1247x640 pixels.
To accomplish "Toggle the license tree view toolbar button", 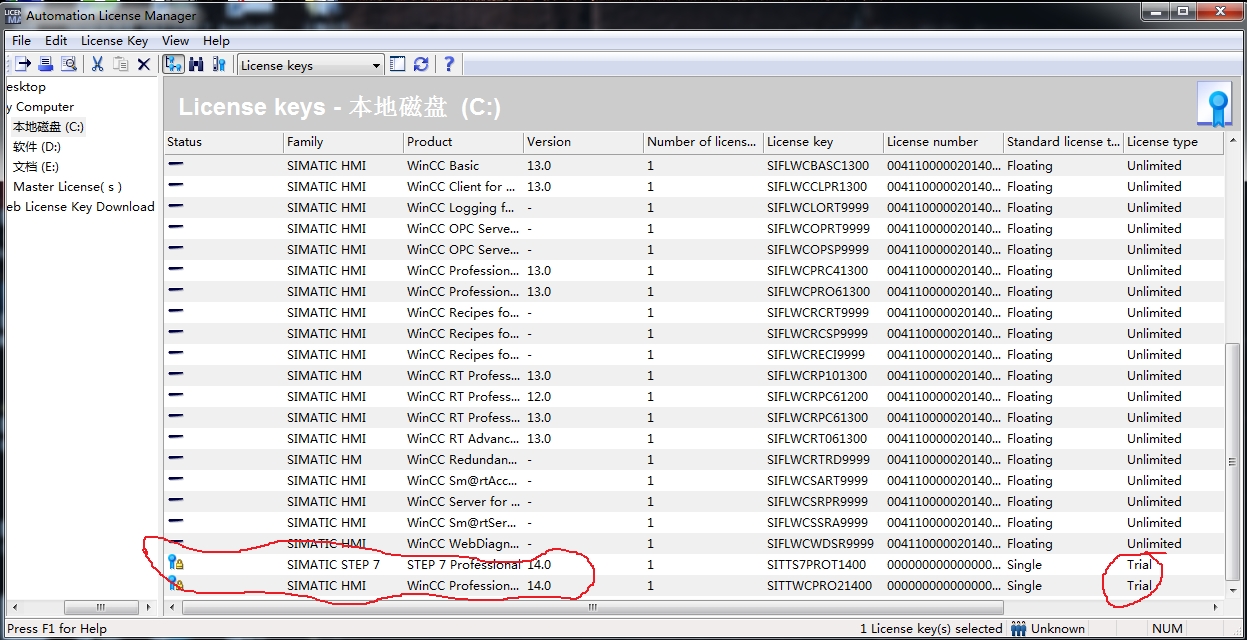I will click(x=173, y=65).
